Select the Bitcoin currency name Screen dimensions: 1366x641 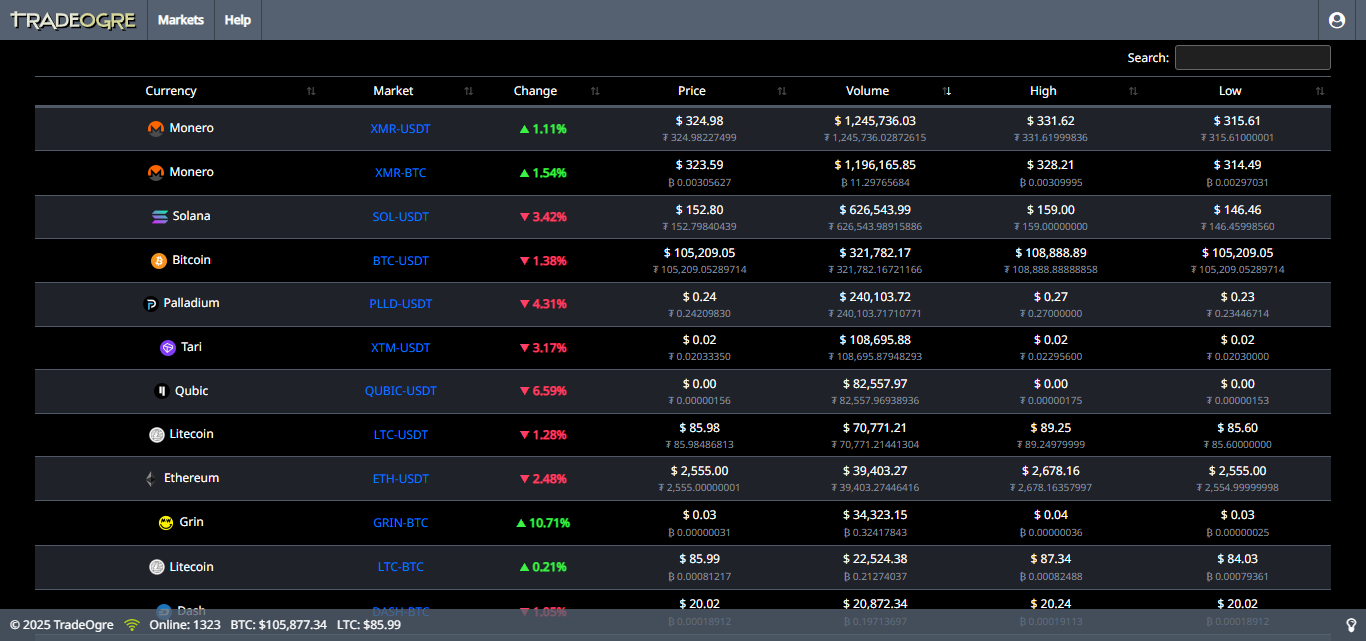[x=192, y=260]
